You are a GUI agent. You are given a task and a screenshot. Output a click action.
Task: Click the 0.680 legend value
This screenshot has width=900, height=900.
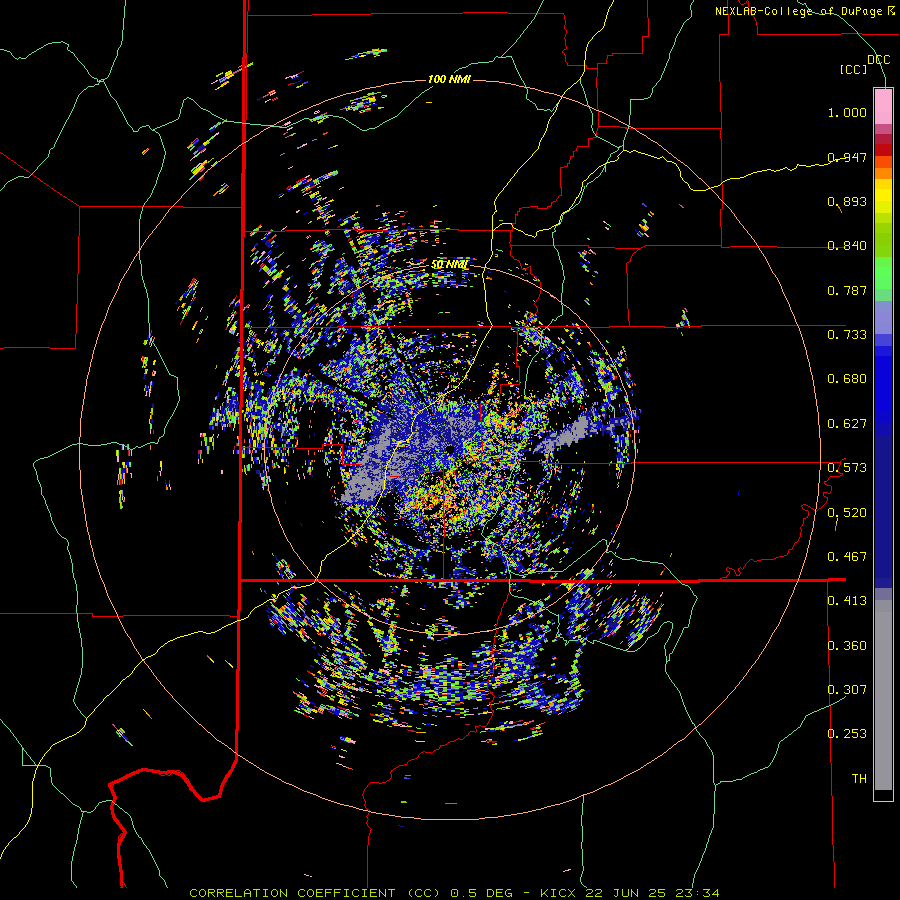click(x=847, y=379)
